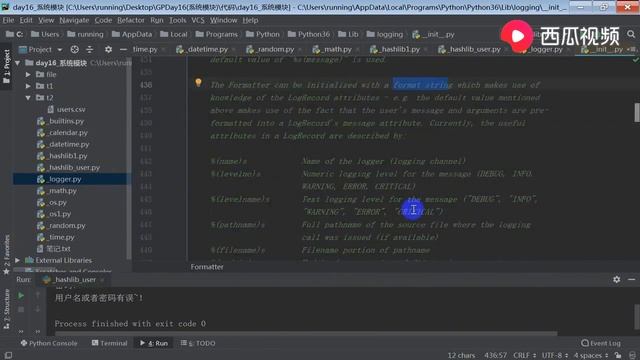The width and height of the screenshot is (640, 360).
Task: Hide the Project panel with minus icon
Action: (123, 49)
